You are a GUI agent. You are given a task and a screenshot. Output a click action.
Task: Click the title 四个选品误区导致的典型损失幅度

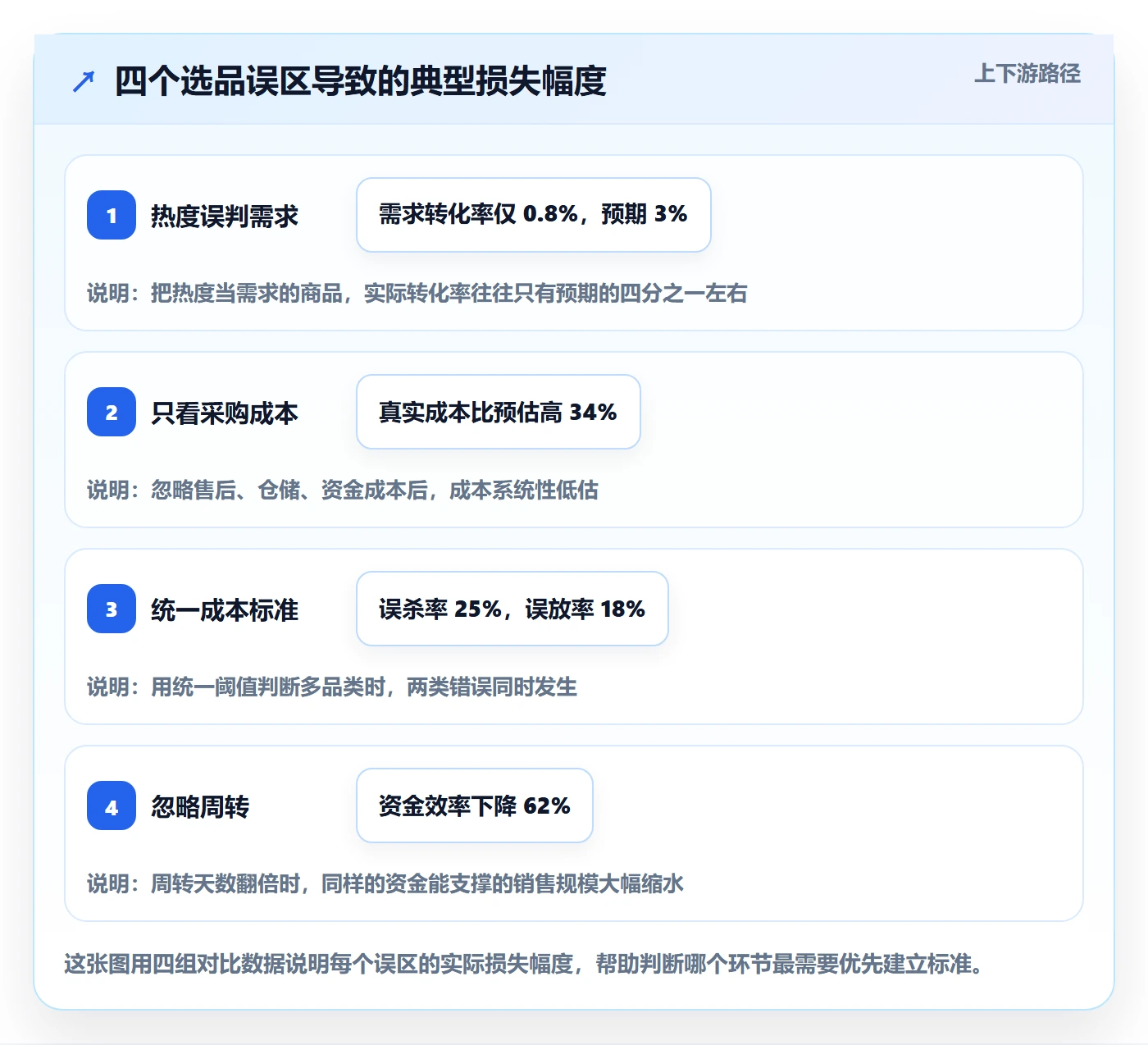361,81
